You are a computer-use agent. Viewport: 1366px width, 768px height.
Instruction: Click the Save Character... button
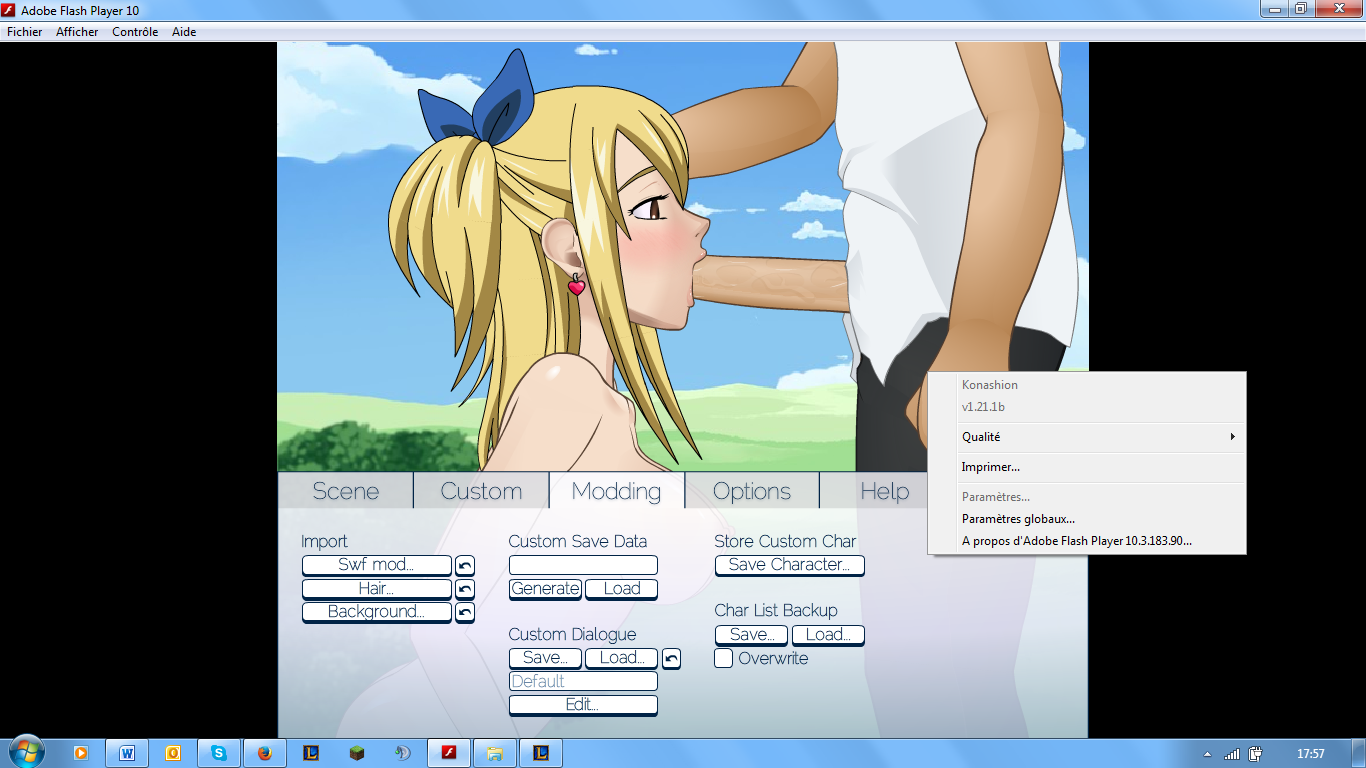pyautogui.click(x=789, y=565)
